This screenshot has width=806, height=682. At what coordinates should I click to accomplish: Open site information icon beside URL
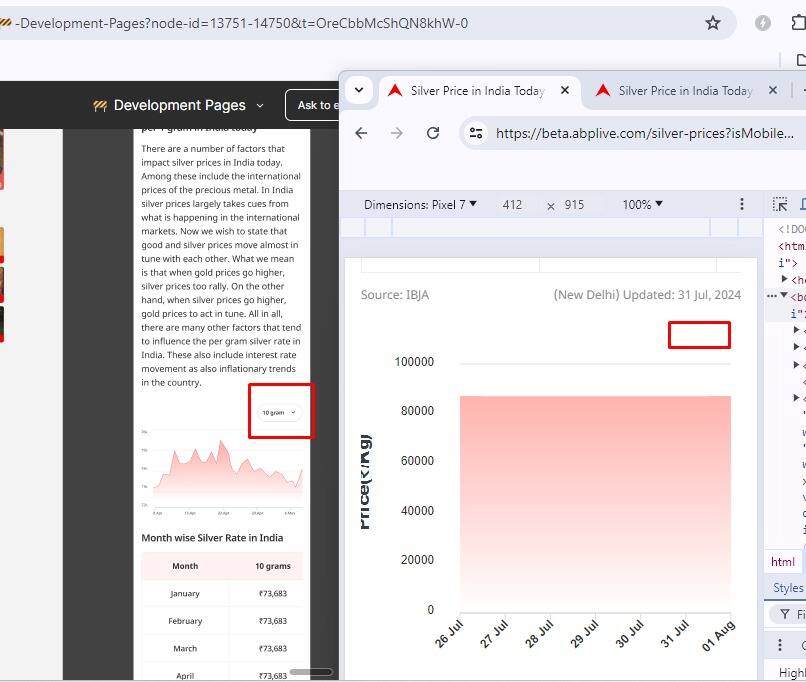pos(477,133)
